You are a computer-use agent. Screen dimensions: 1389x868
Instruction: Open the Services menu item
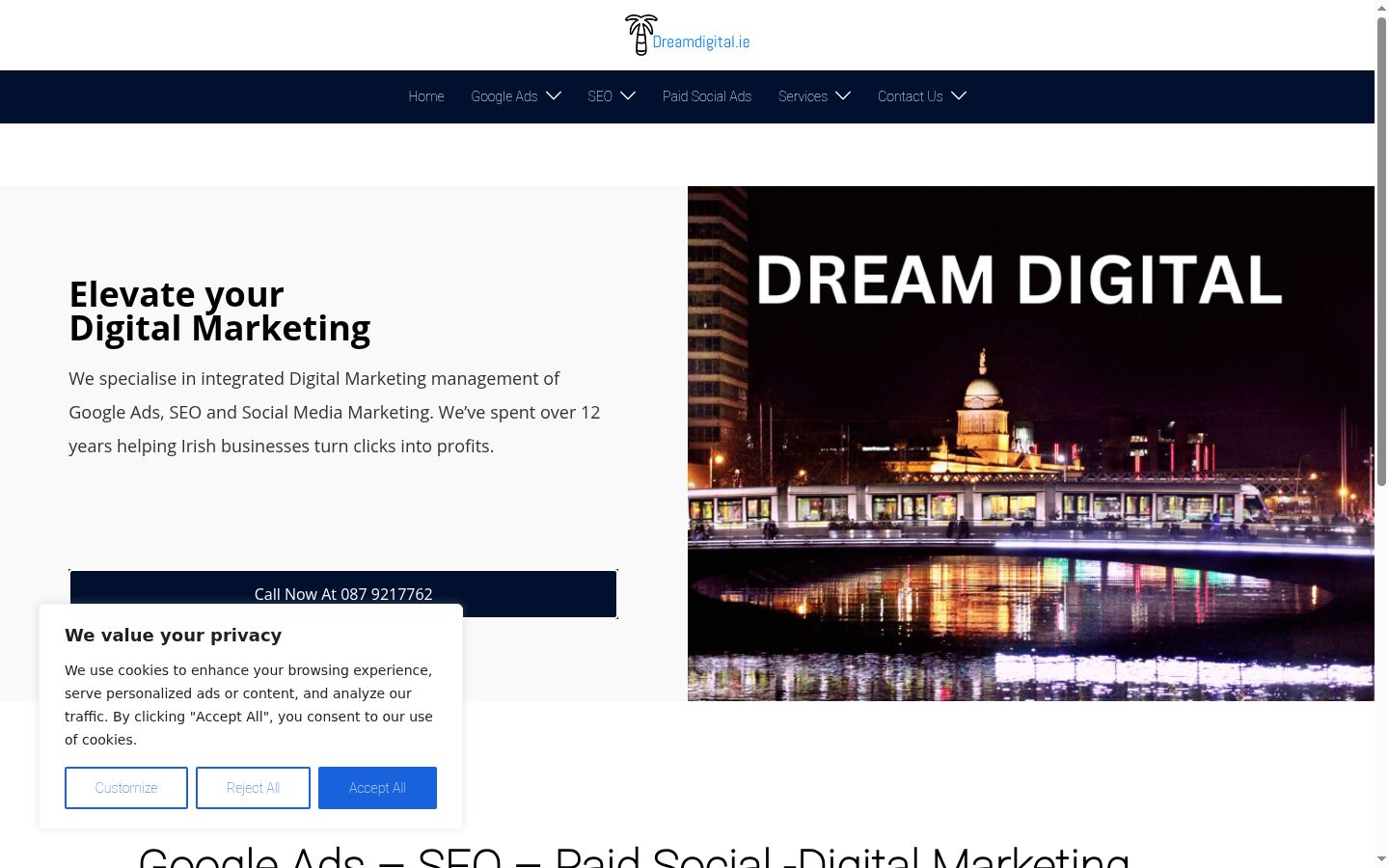coord(803,96)
